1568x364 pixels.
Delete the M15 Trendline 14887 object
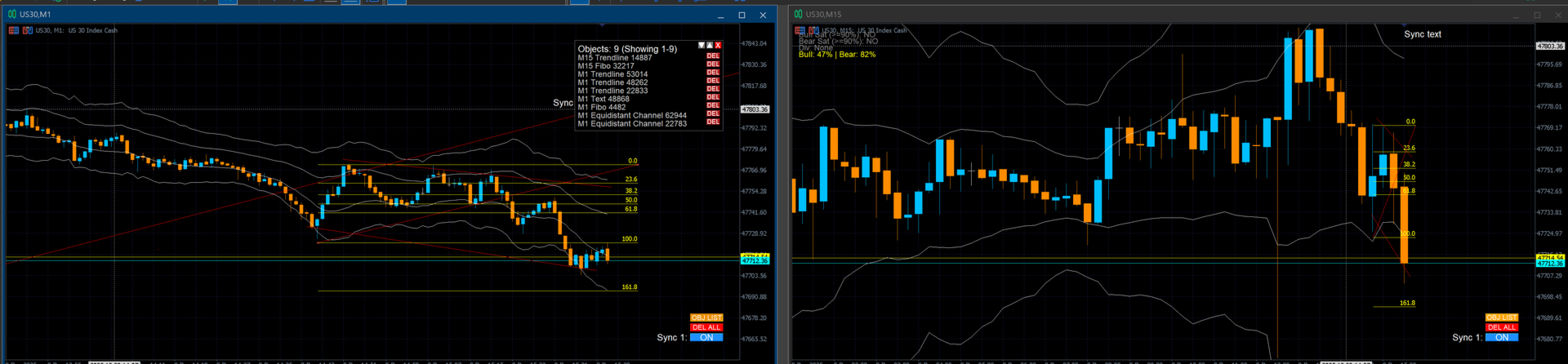pos(713,56)
